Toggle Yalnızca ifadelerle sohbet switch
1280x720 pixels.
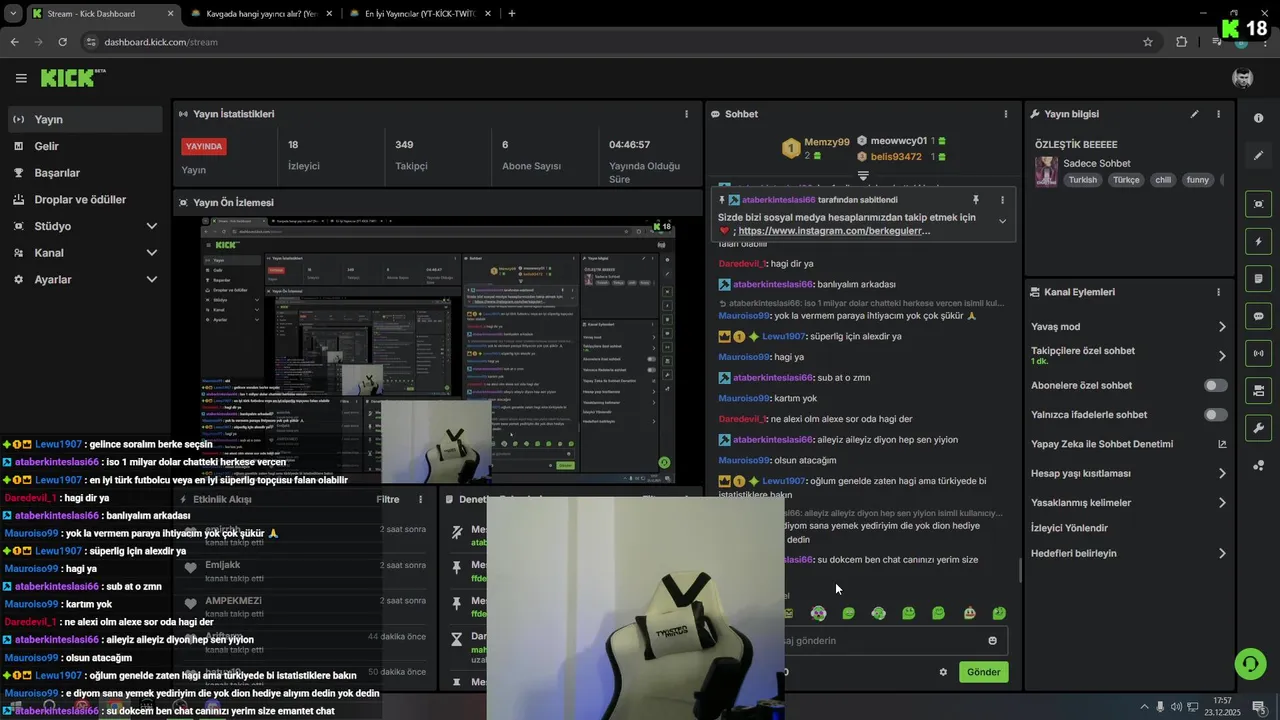click(1215, 414)
